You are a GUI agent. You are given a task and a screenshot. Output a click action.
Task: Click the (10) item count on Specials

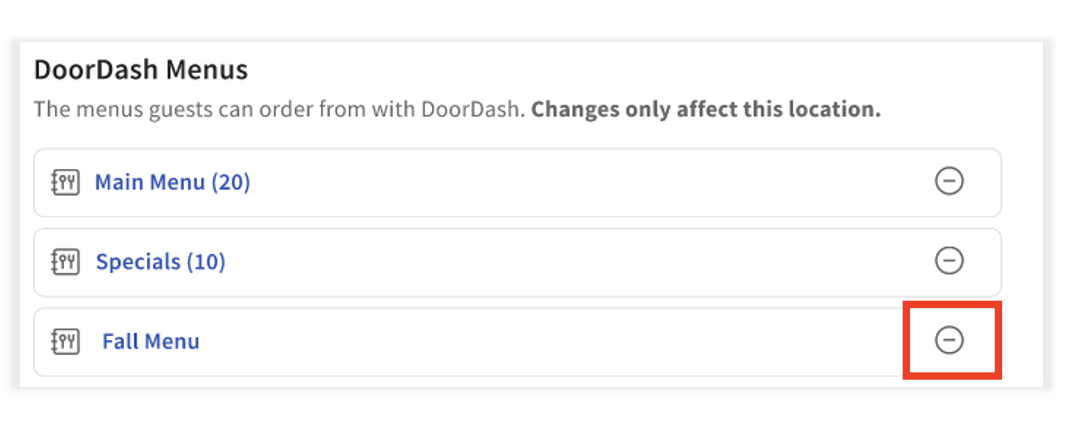[206, 262]
